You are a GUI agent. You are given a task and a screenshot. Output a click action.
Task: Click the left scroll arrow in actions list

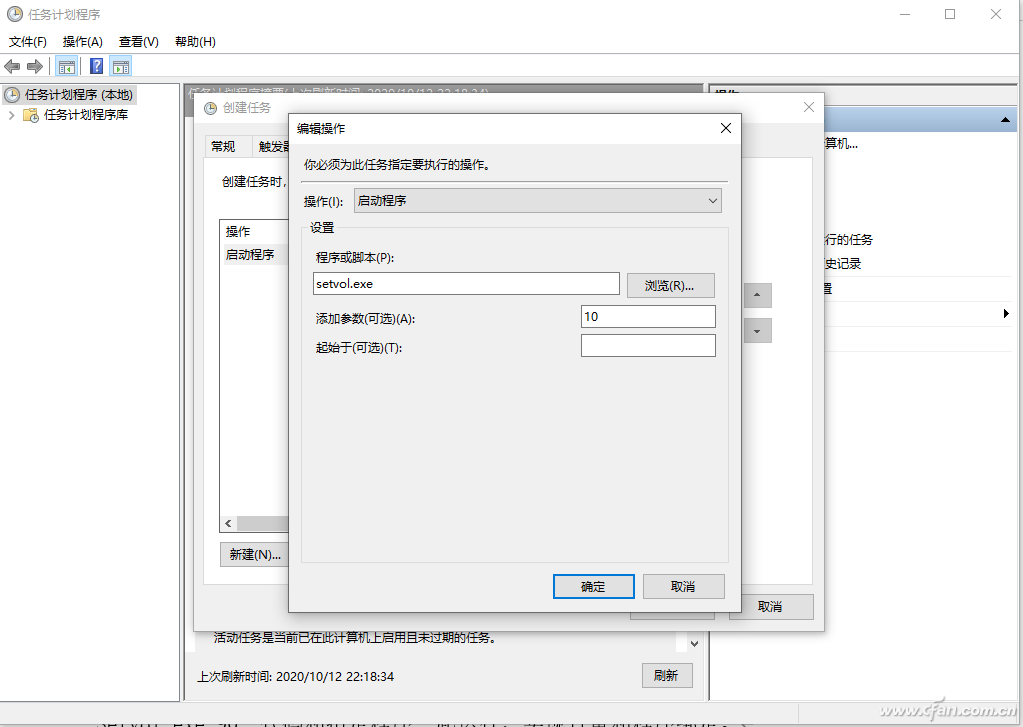coord(228,523)
